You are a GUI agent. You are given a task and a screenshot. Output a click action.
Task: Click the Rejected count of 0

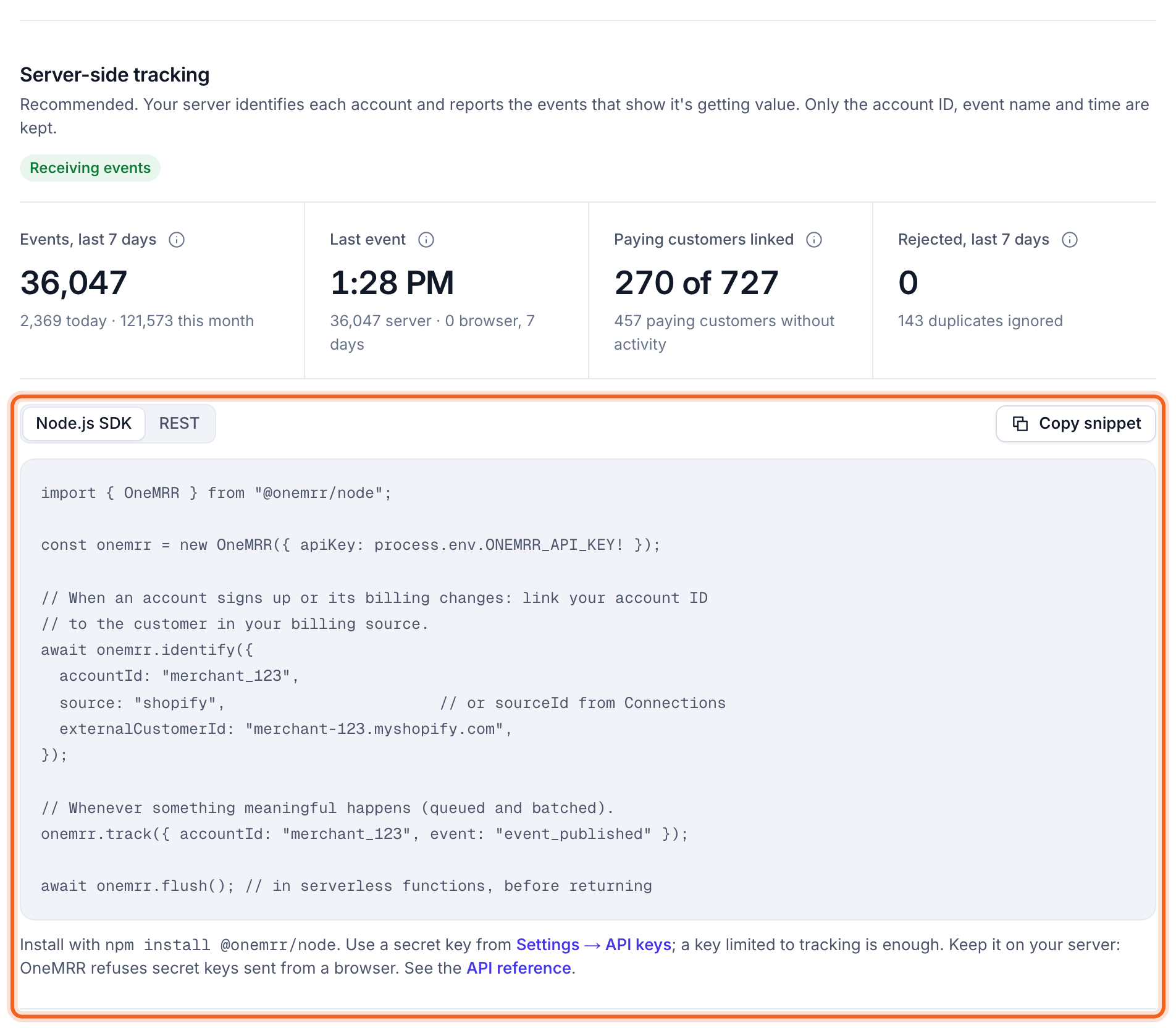pyautogui.click(x=908, y=283)
